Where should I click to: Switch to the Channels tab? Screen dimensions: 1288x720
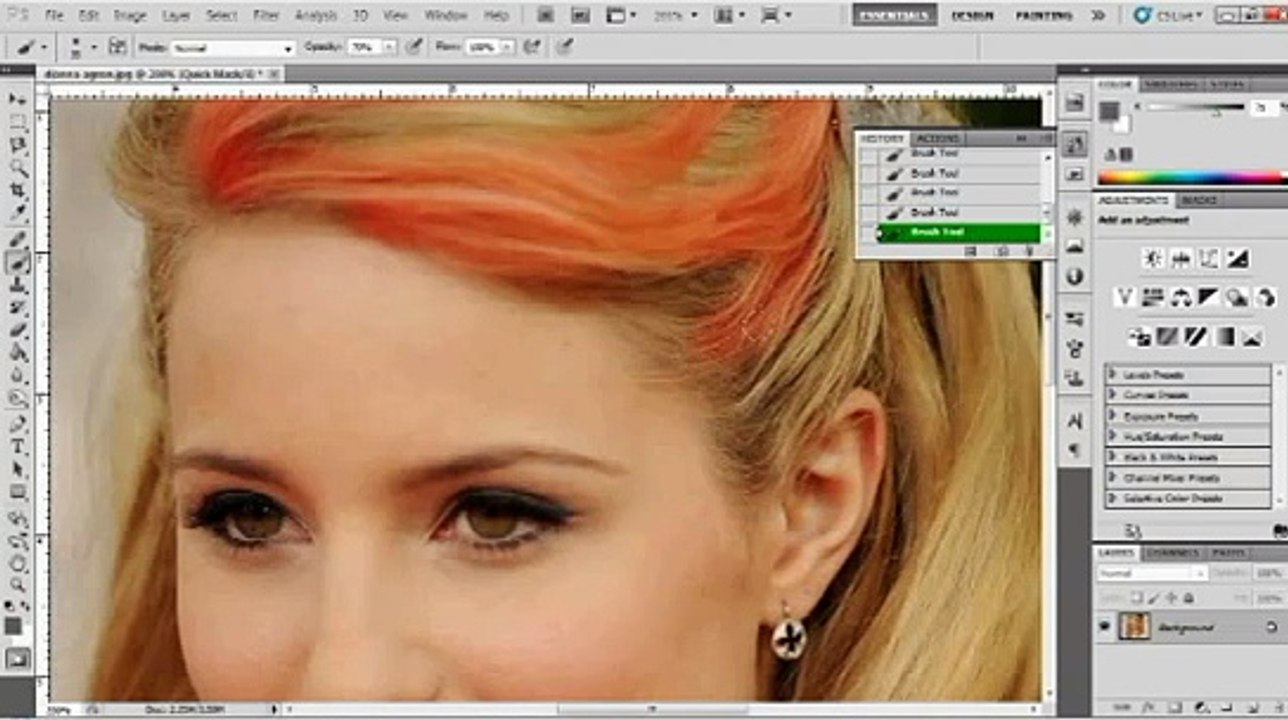coord(1173,553)
